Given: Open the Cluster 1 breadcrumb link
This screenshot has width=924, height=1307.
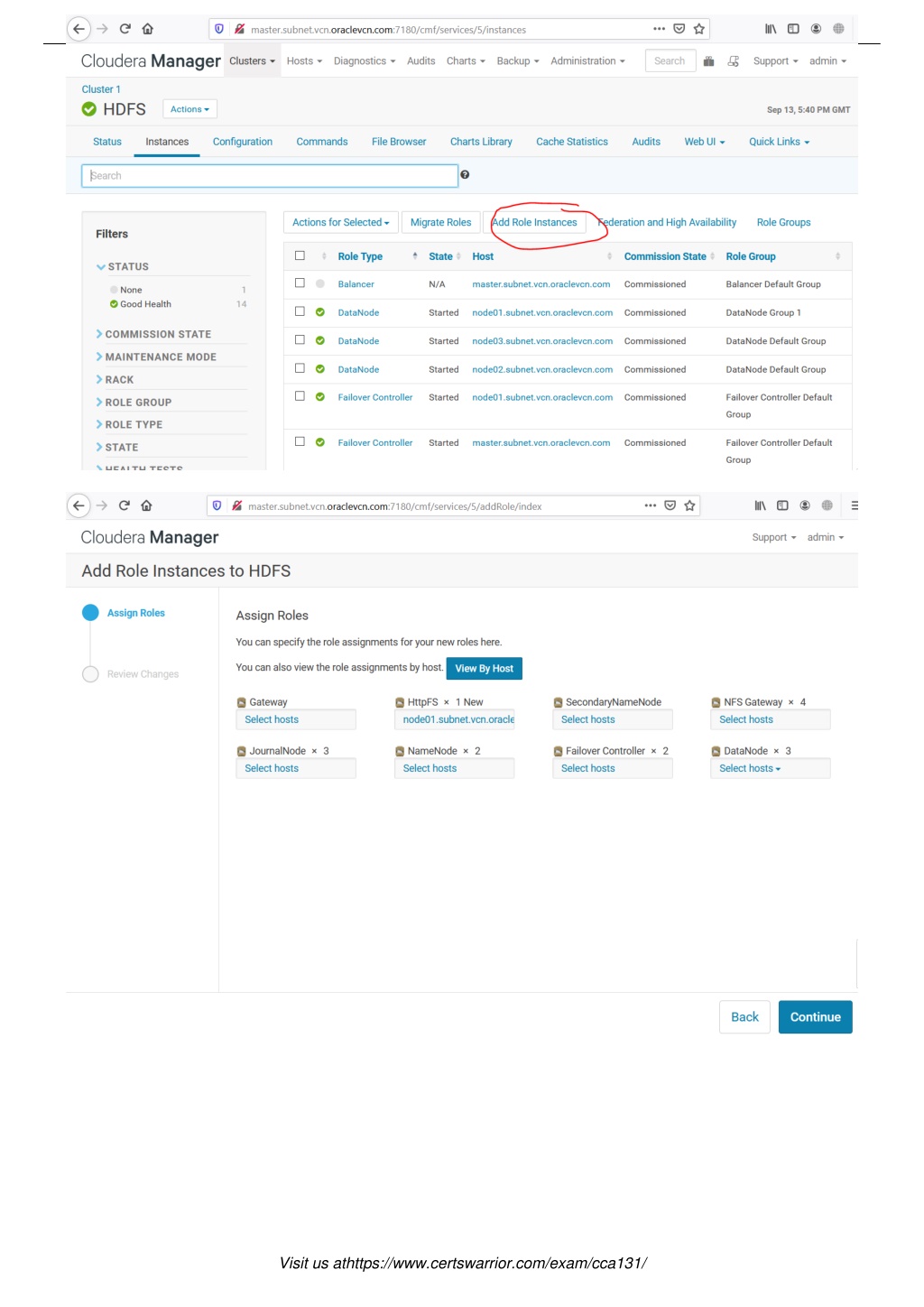Looking at the screenshot, I should (101, 89).
